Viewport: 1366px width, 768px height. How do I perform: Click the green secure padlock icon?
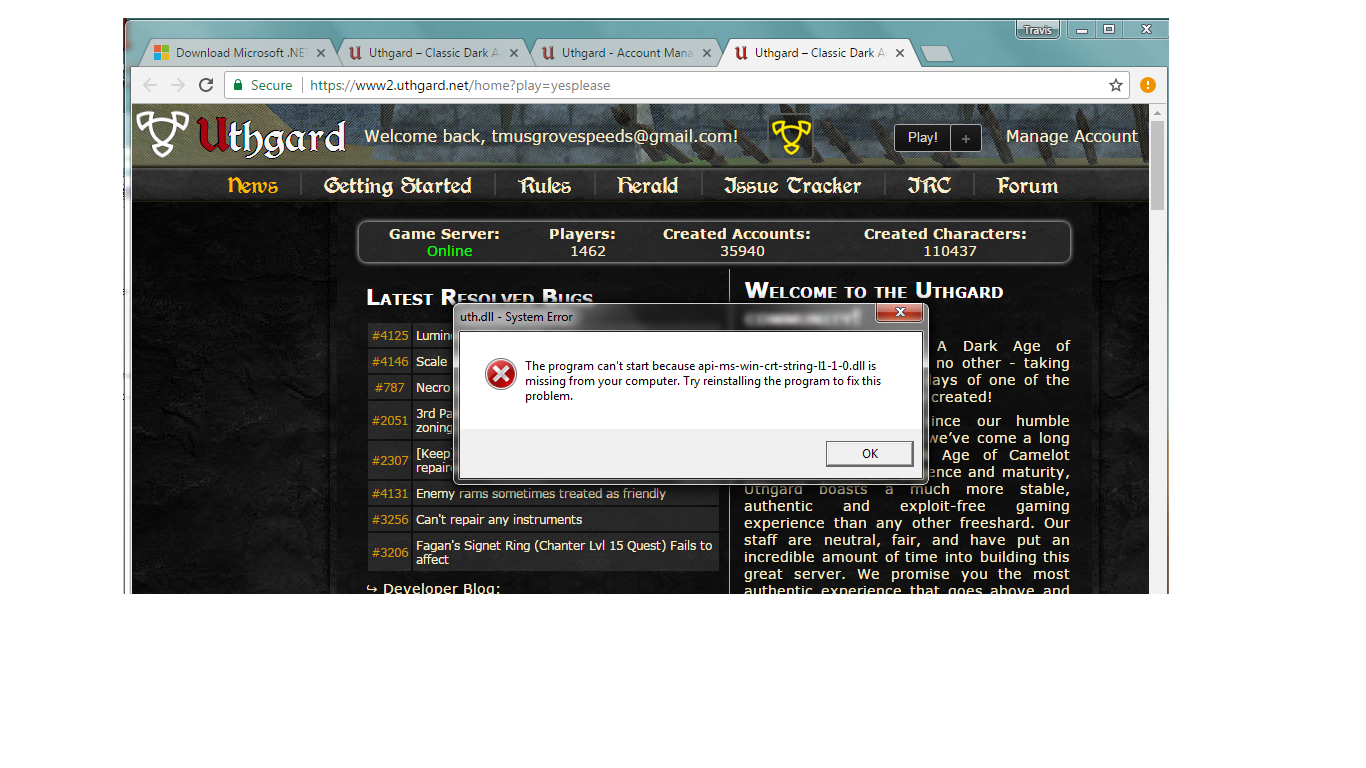(238, 85)
